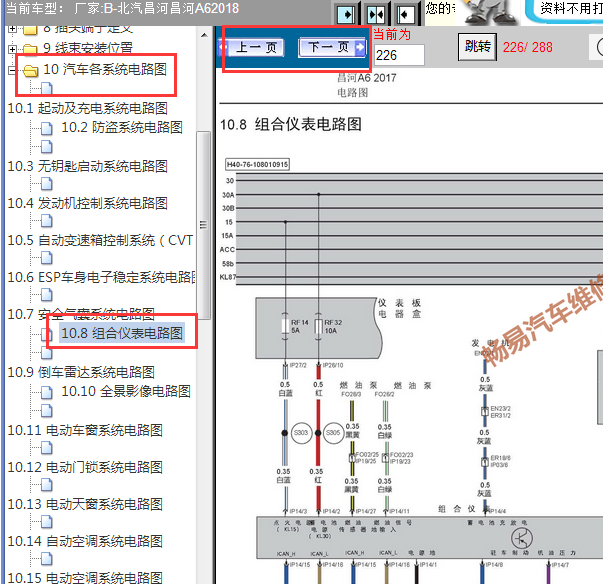
Task: Click the page icon left of 10.2 防盗系统电路图
Action: 47,128
